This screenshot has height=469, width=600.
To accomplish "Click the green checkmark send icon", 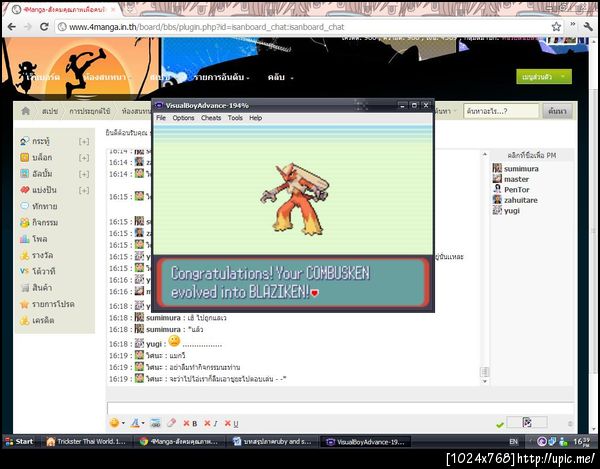I will 499,425.
